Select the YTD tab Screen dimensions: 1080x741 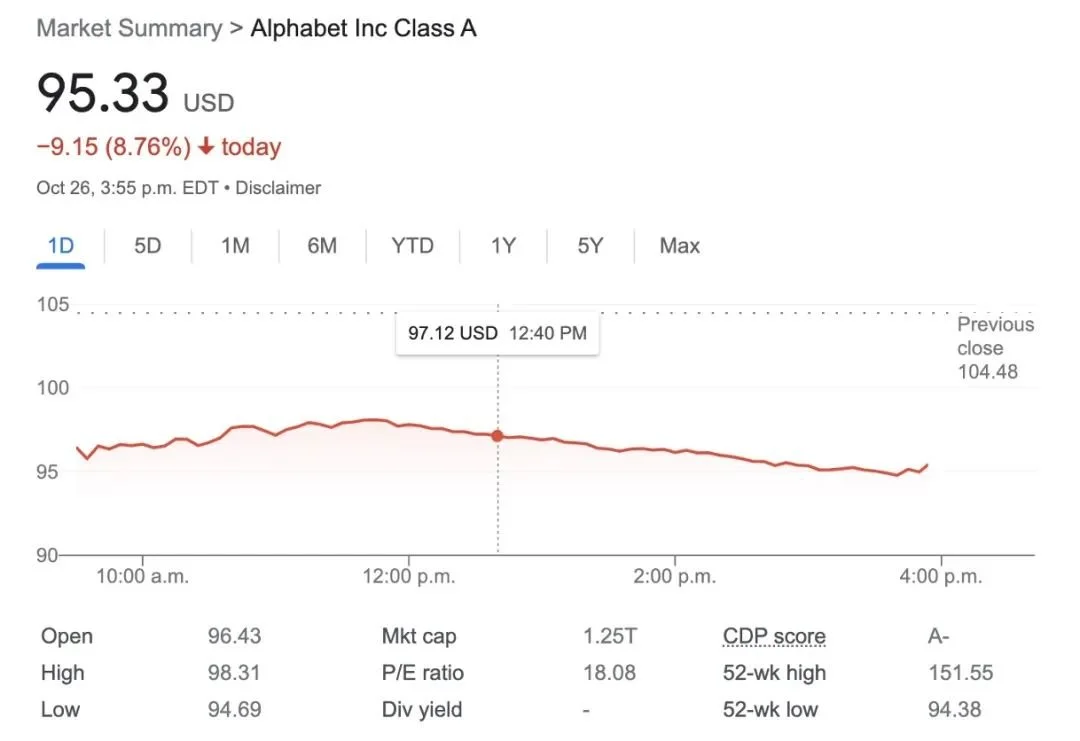tap(413, 246)
